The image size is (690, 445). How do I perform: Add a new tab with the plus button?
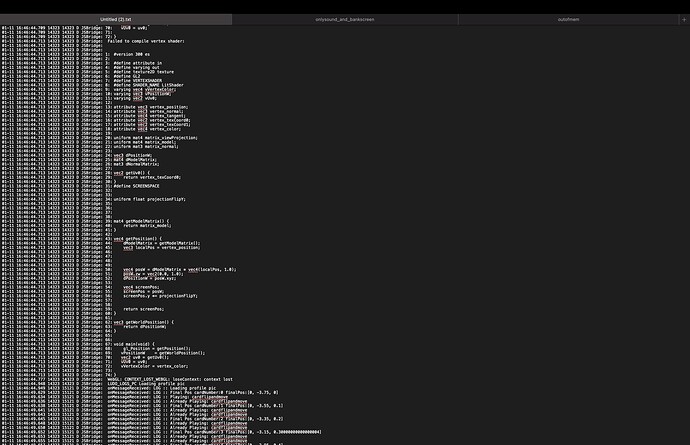684,19
